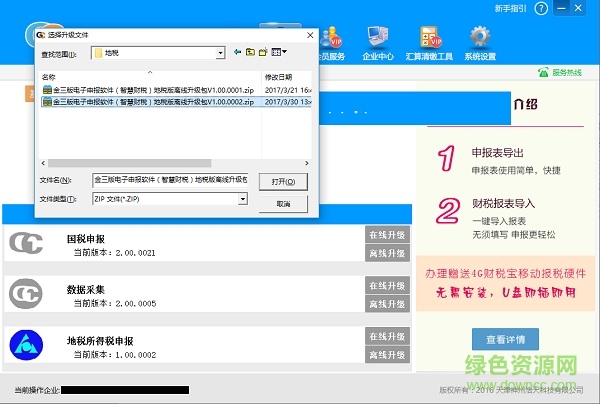Close the main application window
The height and width of the screenshot is (404, 600).
pos(578,8)
